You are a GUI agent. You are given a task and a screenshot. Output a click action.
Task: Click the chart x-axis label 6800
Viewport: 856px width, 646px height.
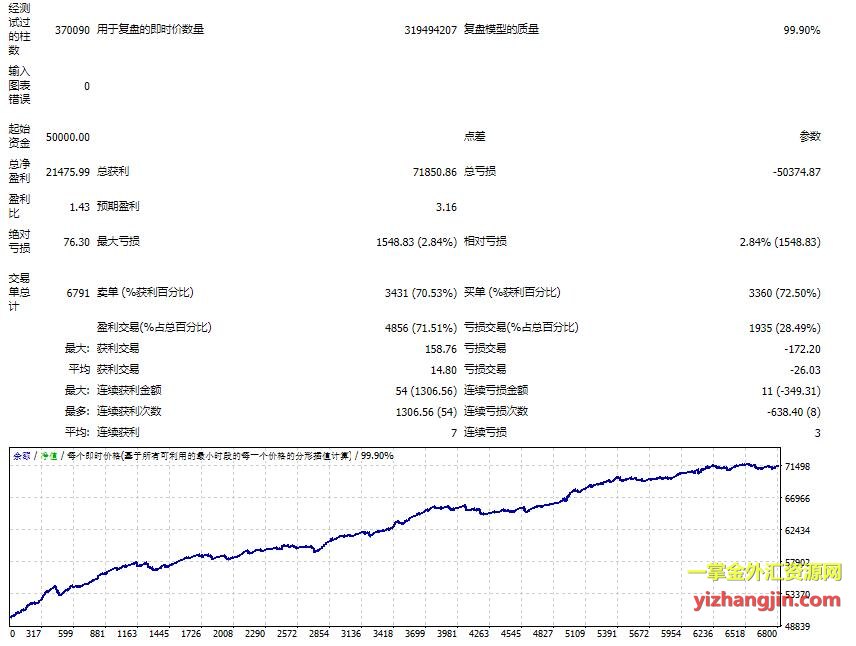[766, 633]
